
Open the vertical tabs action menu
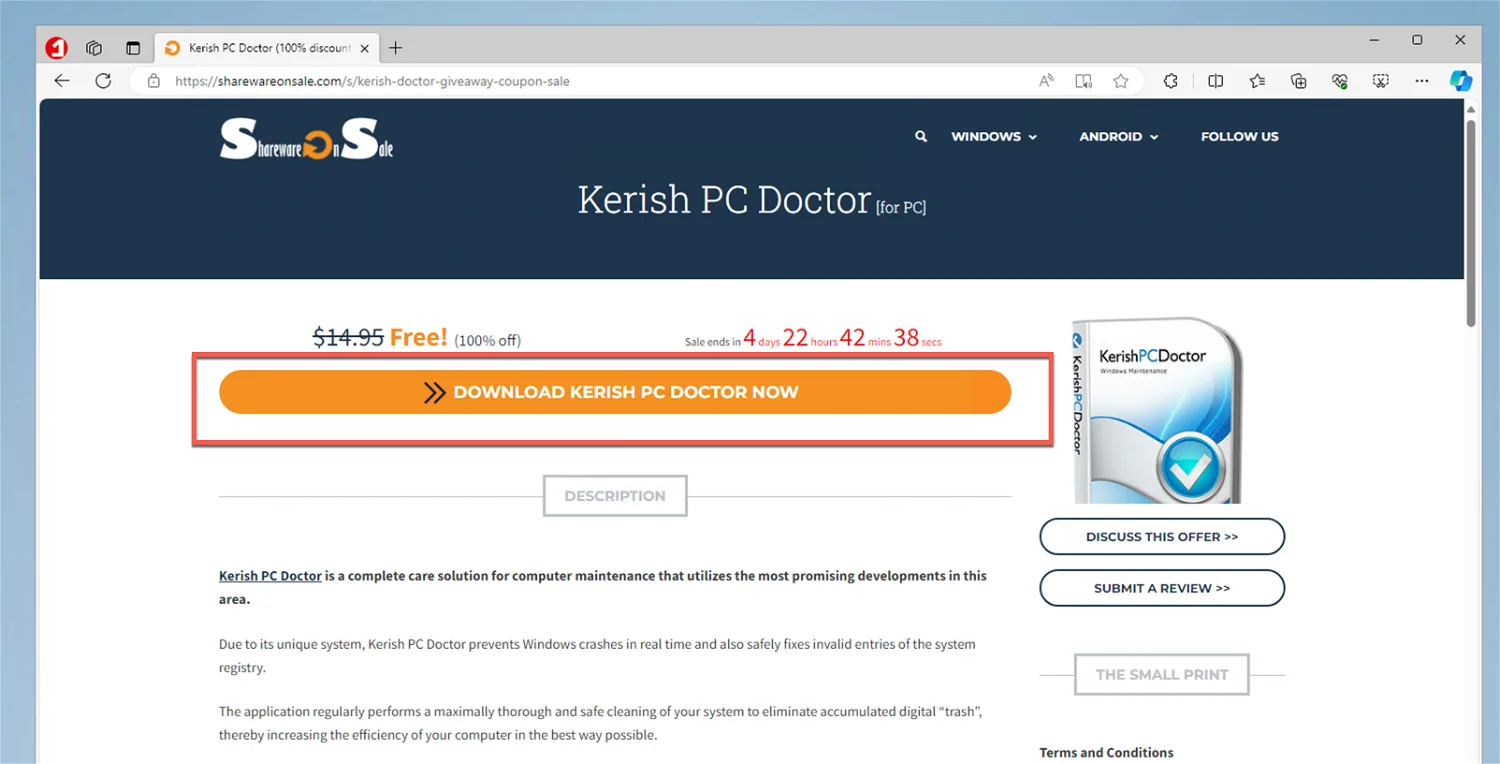tap(133, 48)
